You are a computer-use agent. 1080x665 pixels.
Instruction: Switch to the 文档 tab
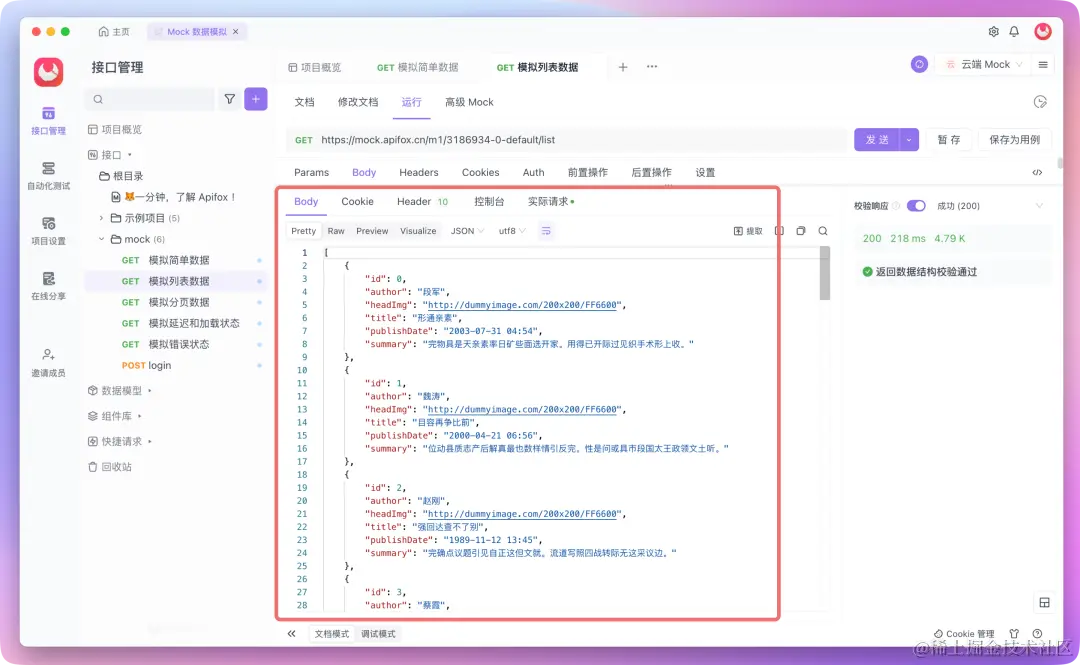(x=304, y=102)
